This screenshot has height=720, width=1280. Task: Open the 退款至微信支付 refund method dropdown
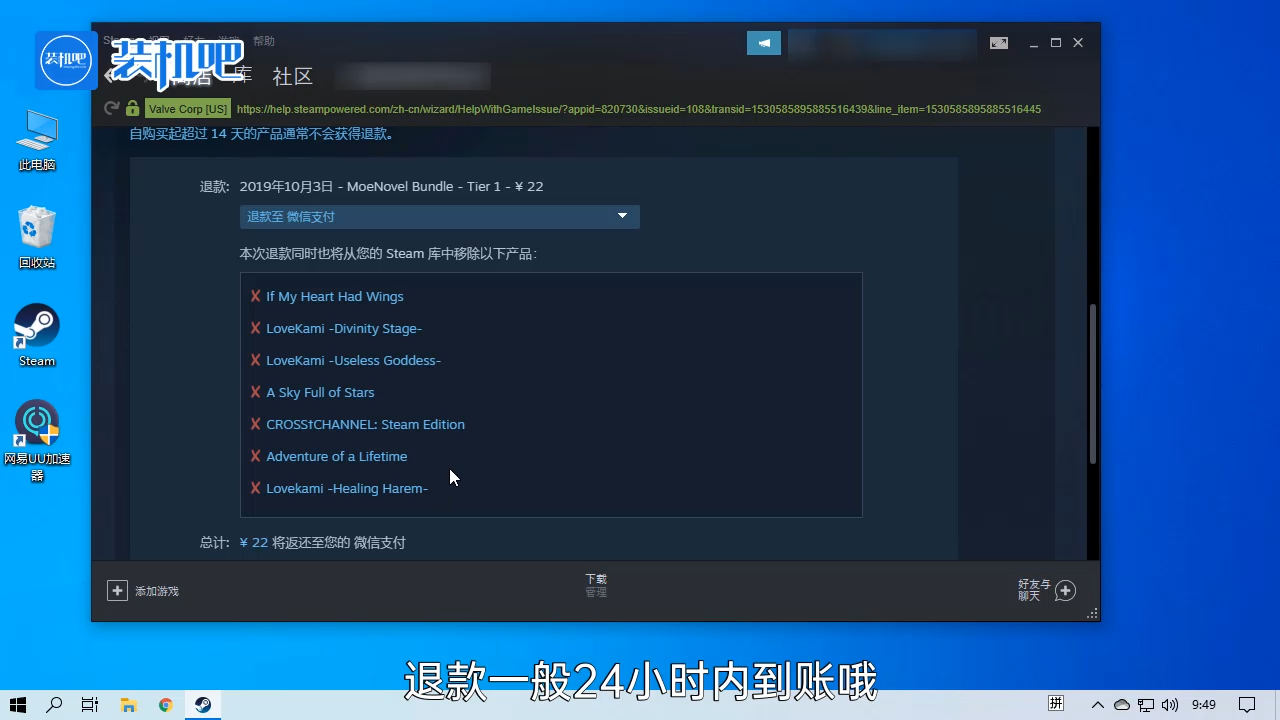(x=439, y=216)
